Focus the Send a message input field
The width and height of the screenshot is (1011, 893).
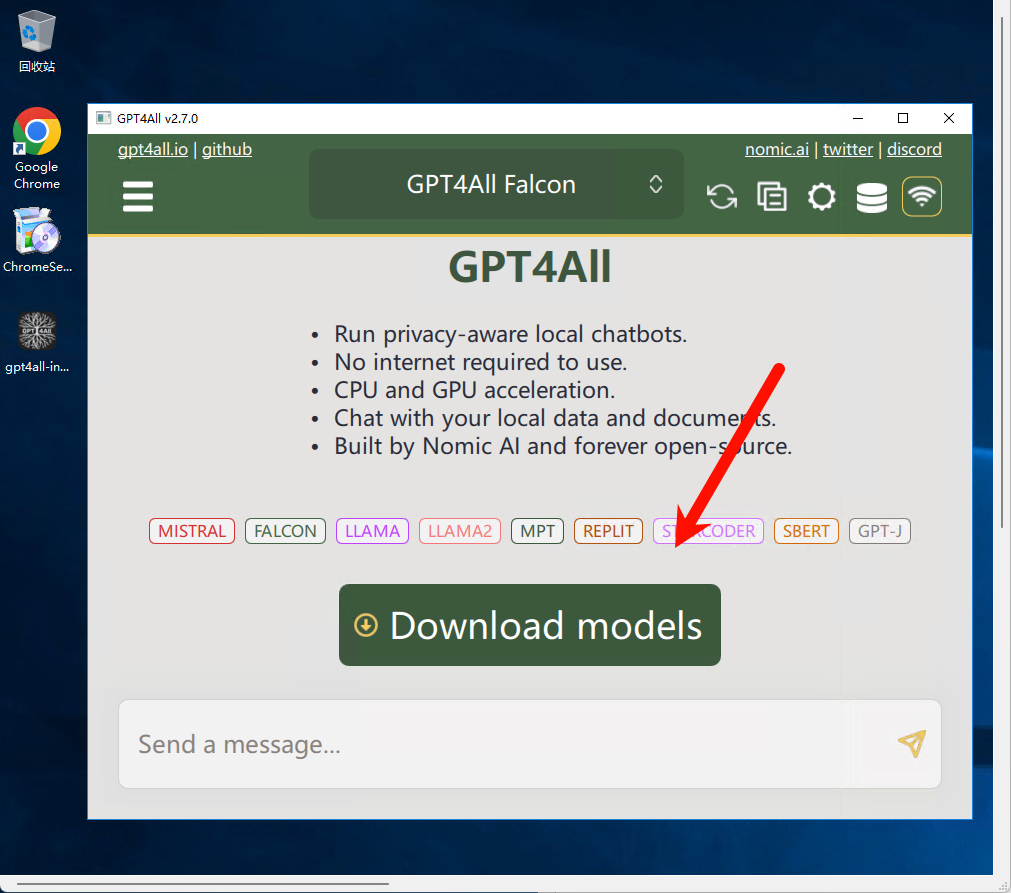click(x=529, y=744)
